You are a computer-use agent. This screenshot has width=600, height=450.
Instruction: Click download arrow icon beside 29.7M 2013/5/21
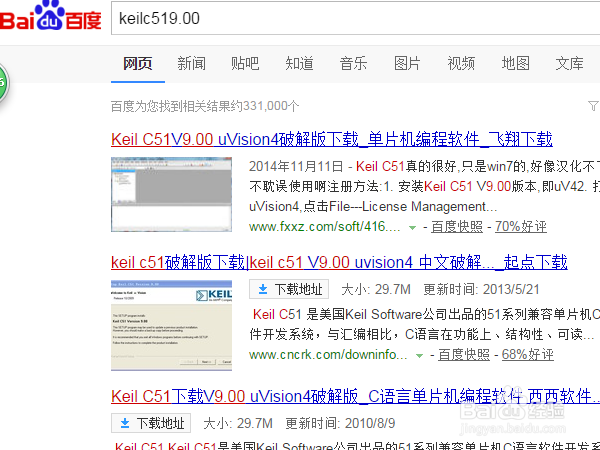pyautogui.click(x=263, y=289)
